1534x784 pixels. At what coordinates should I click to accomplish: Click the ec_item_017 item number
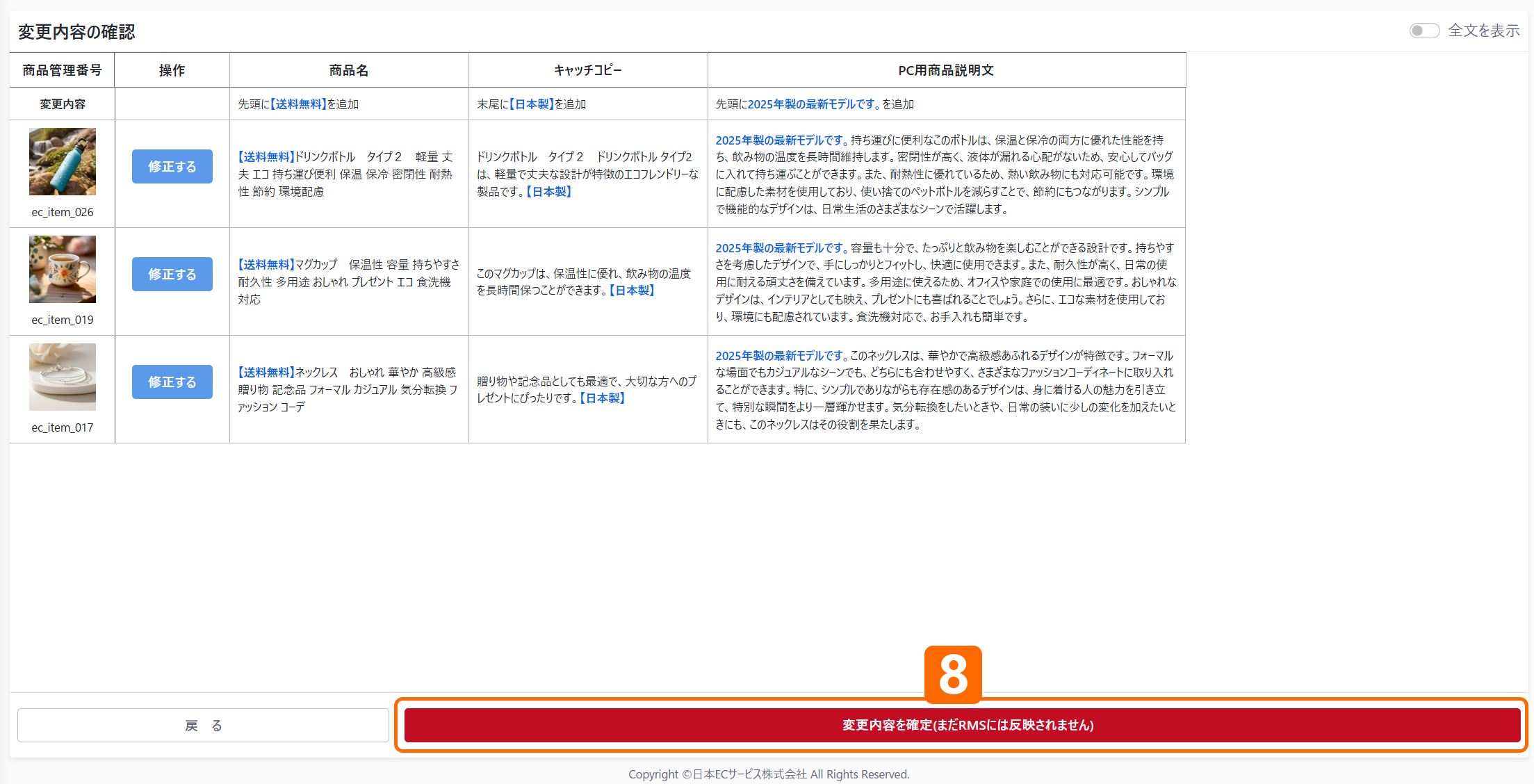pos(63,427)
